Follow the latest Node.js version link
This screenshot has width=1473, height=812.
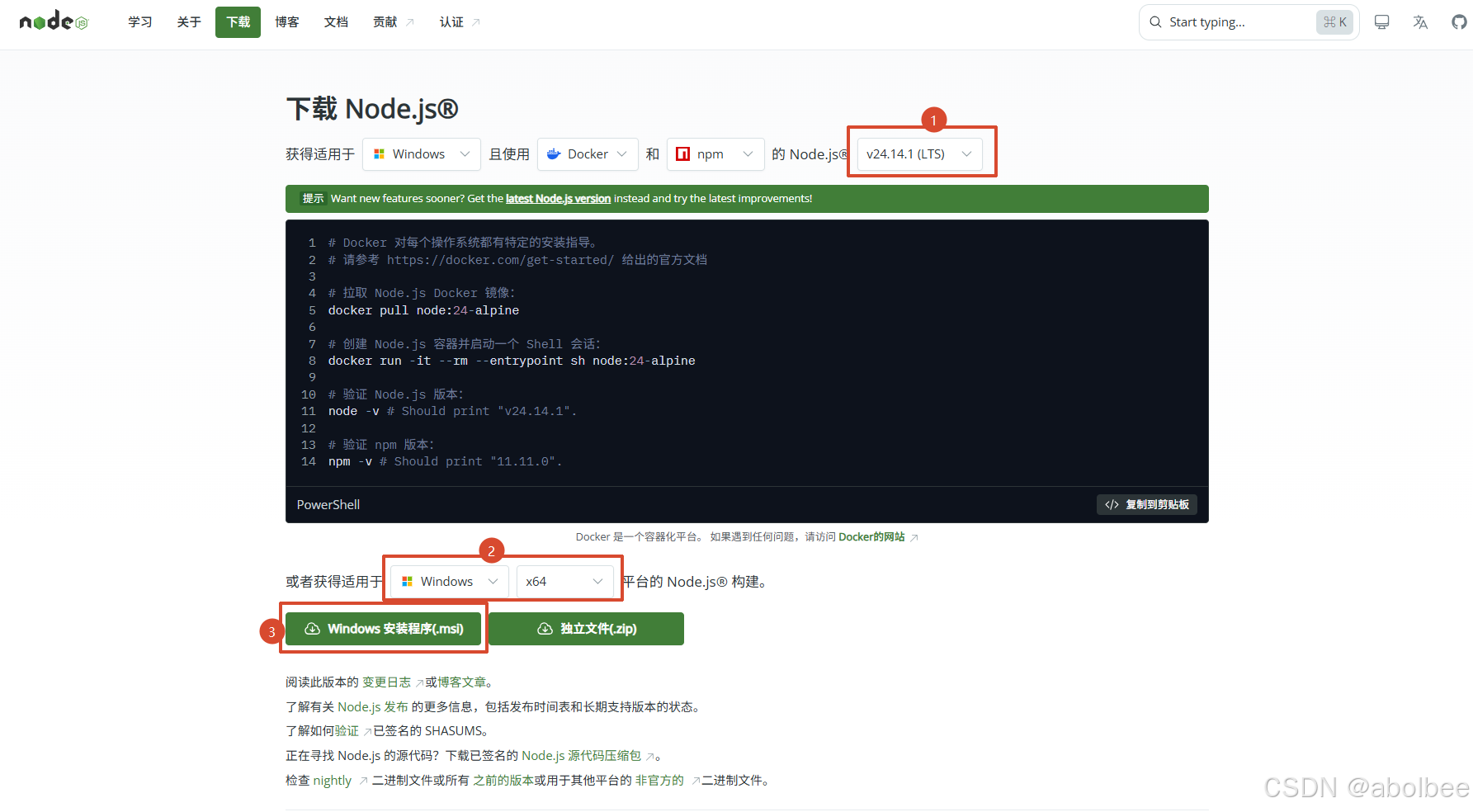[x=558, y=199]
